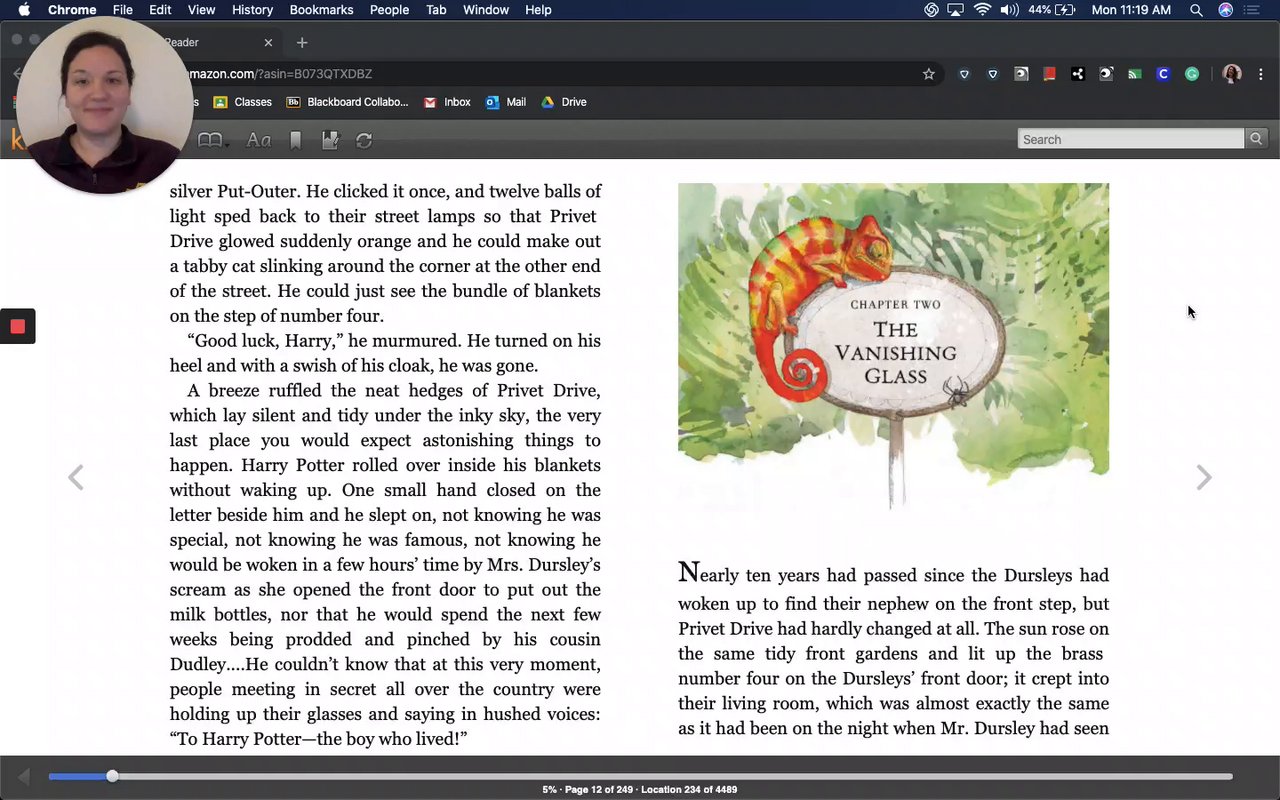1280x800 pixels.
Task: Open the volume control in menu bar
Action: [x=1009, y=10]
